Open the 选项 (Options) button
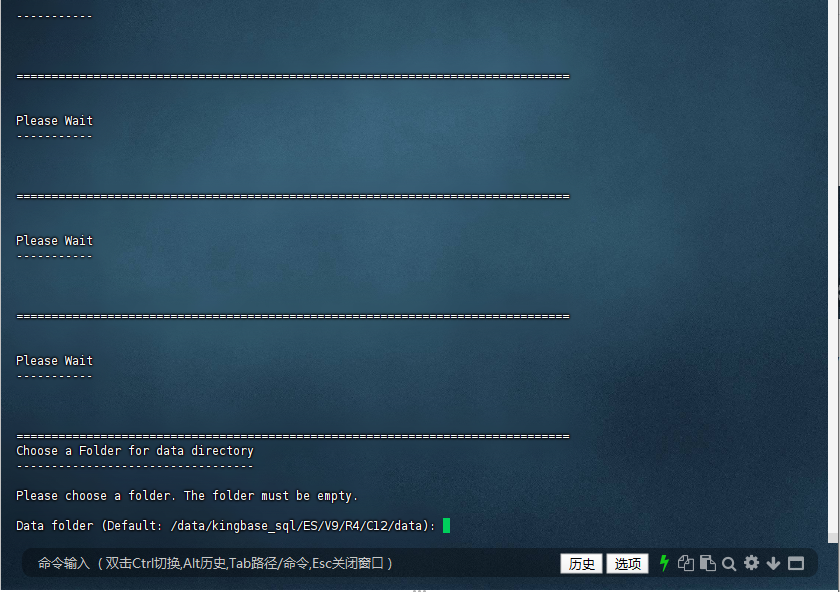The width and height of the screenshot is (840, 592). click(x=627, y=564)
